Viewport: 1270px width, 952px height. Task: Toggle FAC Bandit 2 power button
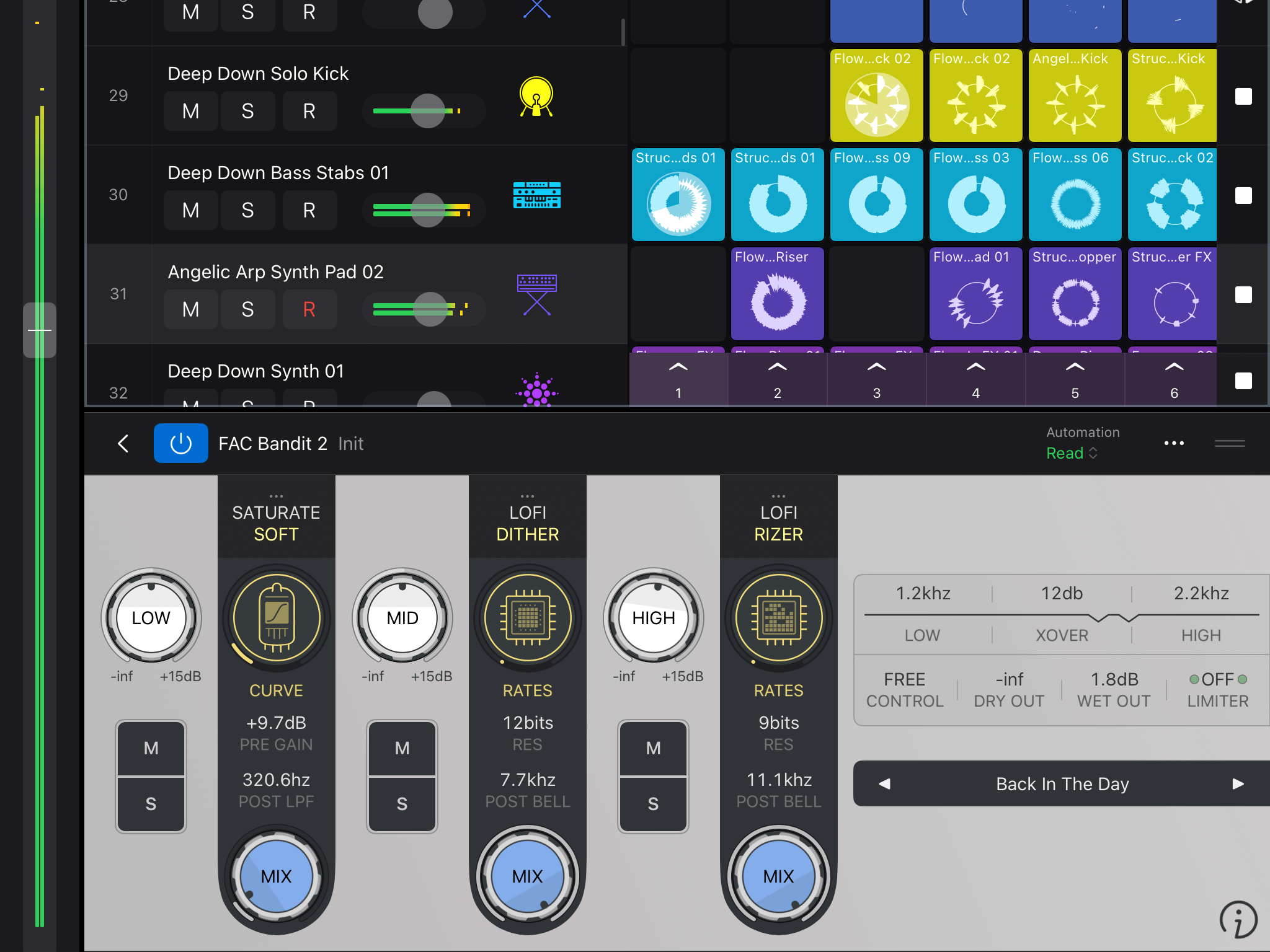[x=180, y=443]
